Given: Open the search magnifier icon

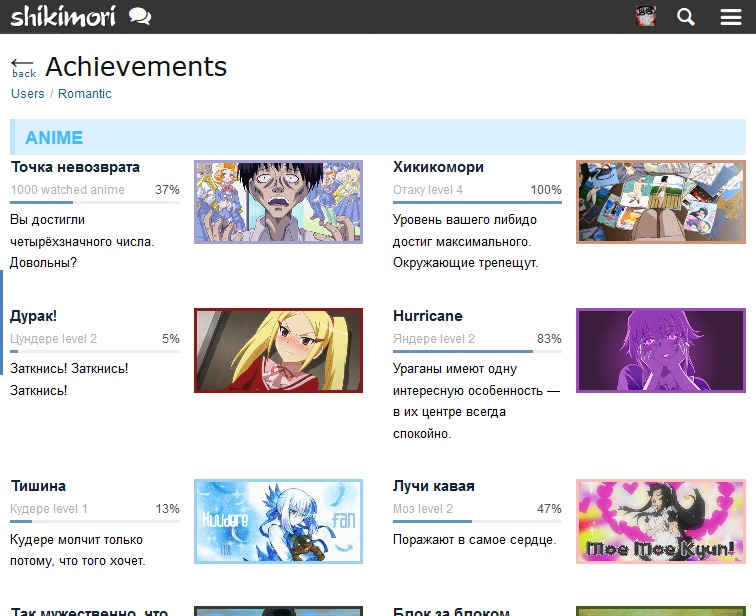Looking at the screenshot, I should 686,17.
